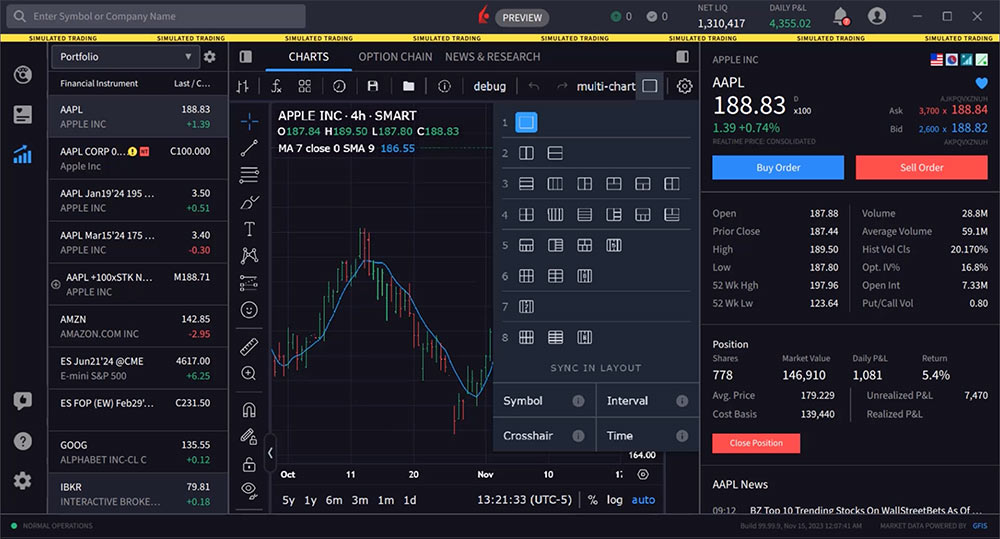This screenshot has width=1000, height=539.
Task: Click the symbol search input field
Action: 156,16
